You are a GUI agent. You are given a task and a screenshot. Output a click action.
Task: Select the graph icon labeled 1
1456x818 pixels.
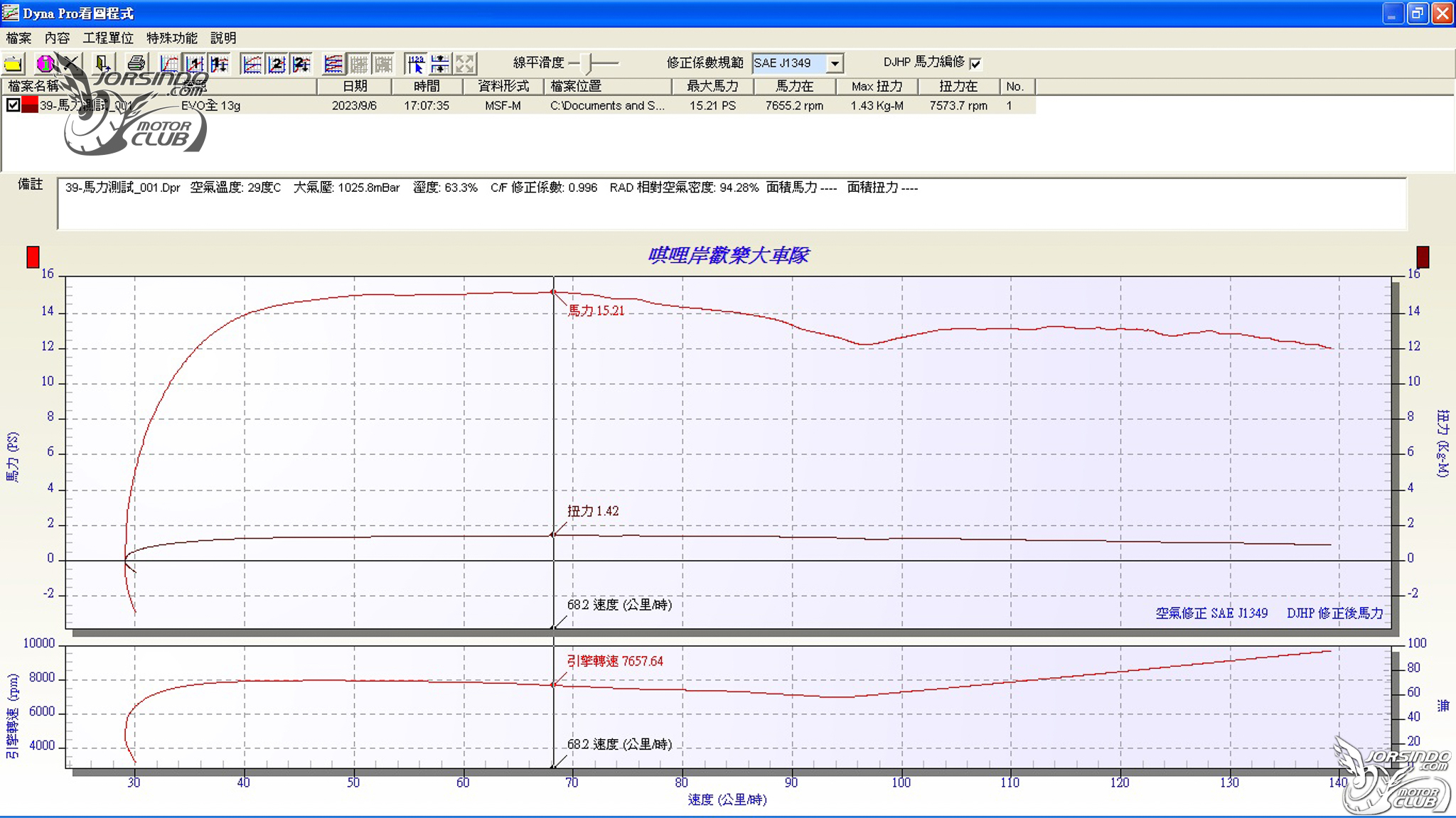194,64
